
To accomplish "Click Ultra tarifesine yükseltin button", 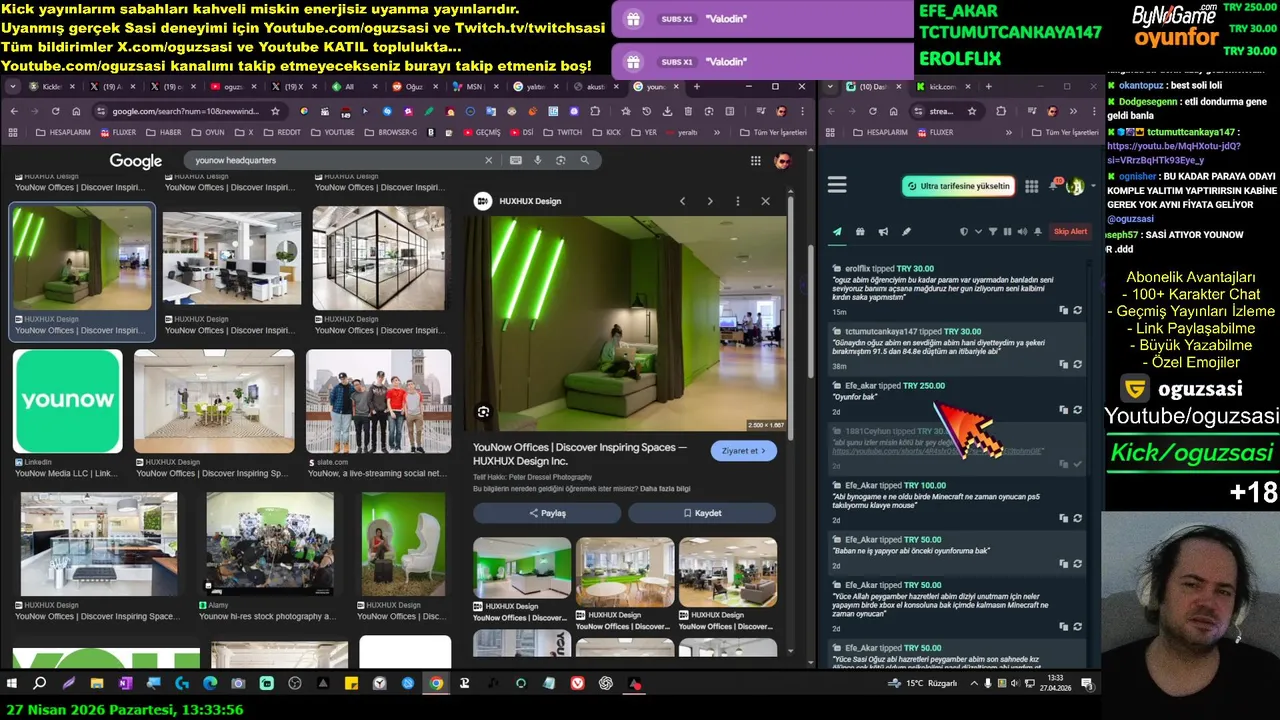I will tap(958, 186).
